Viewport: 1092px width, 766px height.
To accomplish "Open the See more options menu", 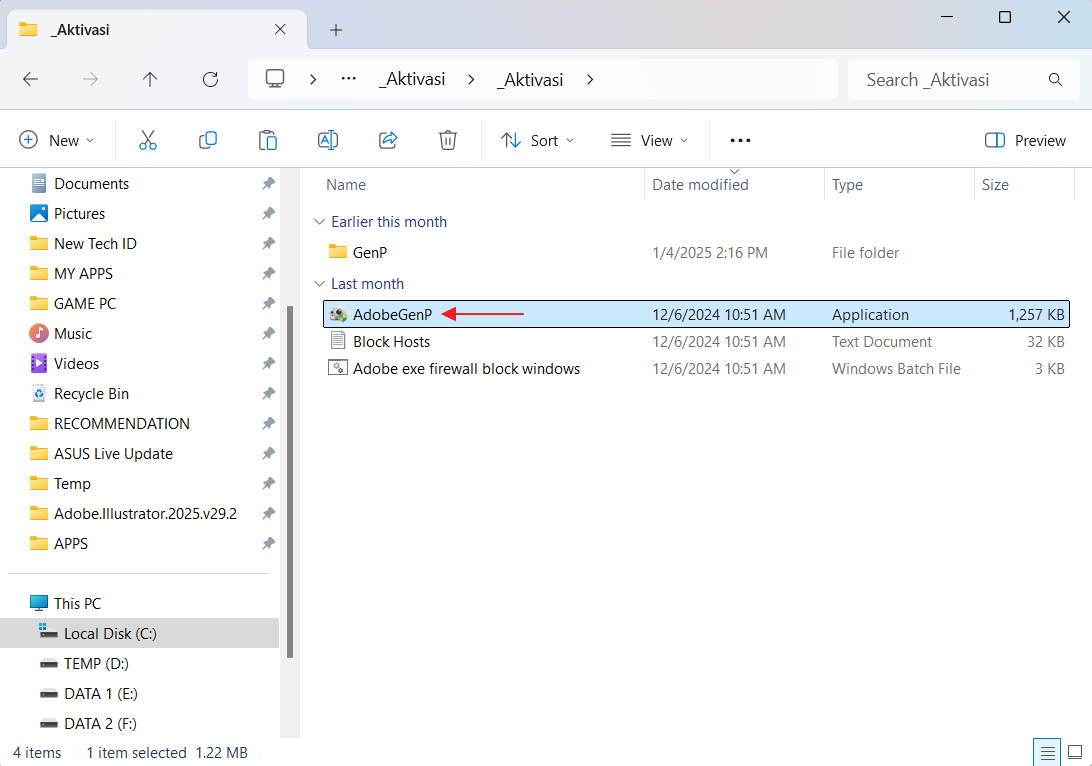I will [x=740, y=141].
